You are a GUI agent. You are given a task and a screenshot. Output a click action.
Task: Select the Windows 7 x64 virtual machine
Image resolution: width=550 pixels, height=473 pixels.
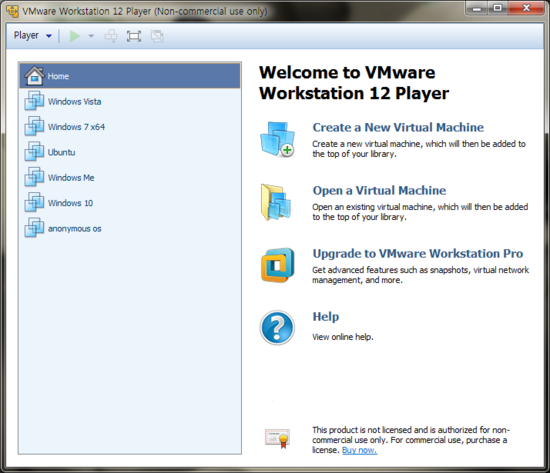coord(130,127)
